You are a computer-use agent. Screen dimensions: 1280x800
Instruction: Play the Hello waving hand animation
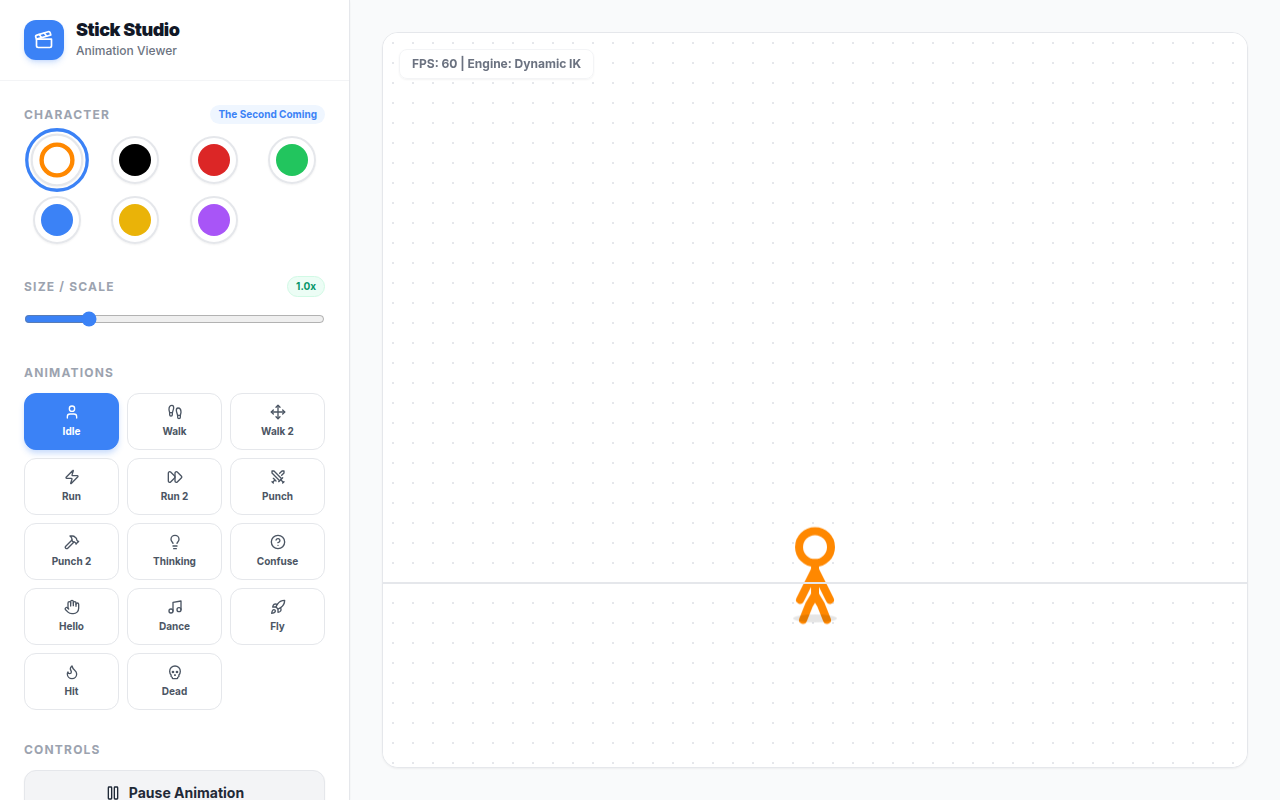(x=71, y=616)
